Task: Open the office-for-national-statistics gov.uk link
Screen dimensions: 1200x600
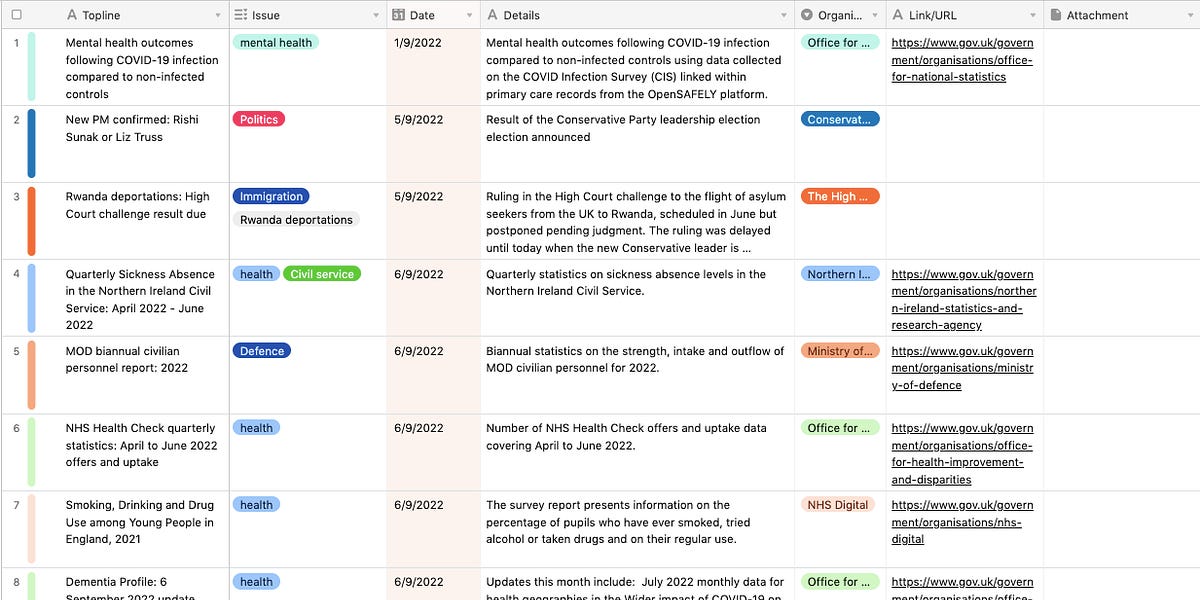Action: 962,60
